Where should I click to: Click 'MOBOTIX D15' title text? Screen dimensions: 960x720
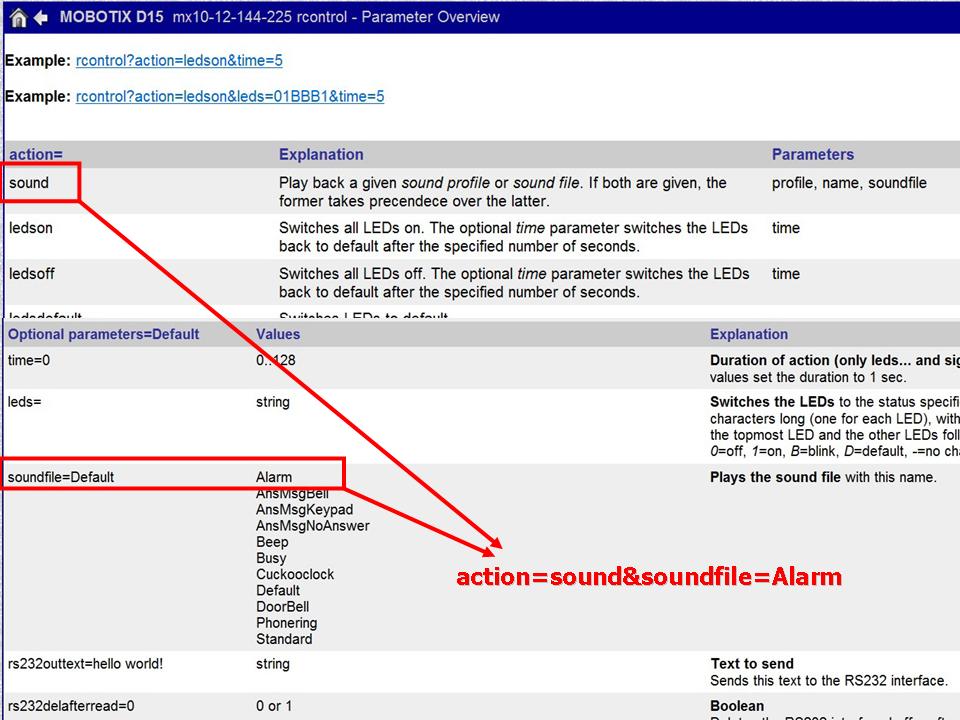[x=111, y=17]
